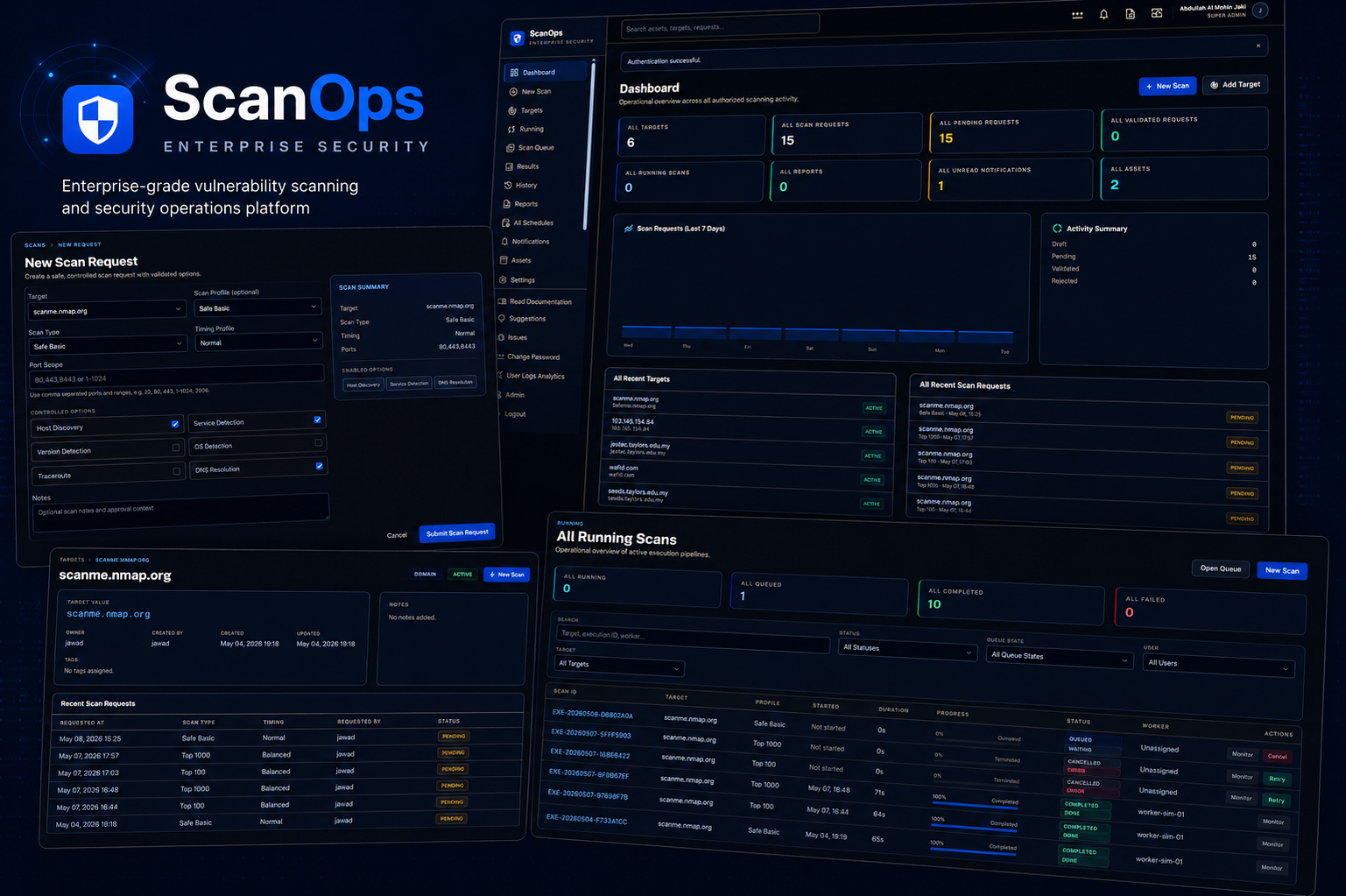
Task: Click the chart icon beside Scan Requests heading
Action: 629,228
